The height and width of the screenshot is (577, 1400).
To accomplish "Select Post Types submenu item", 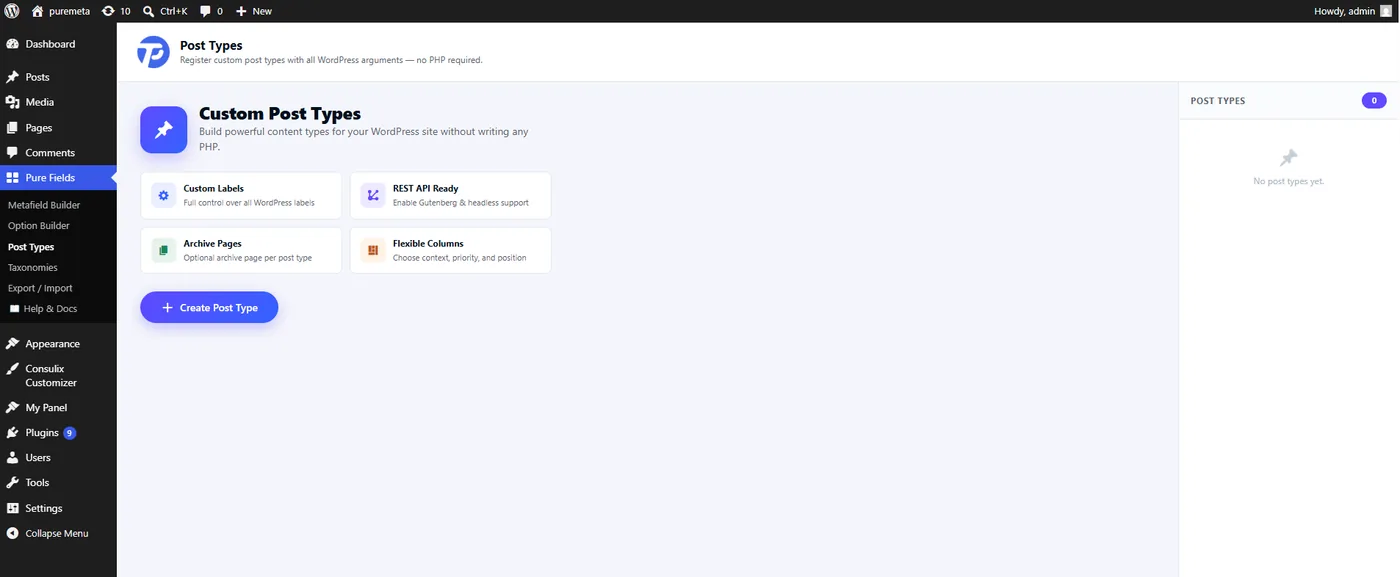I will [31, 247].
